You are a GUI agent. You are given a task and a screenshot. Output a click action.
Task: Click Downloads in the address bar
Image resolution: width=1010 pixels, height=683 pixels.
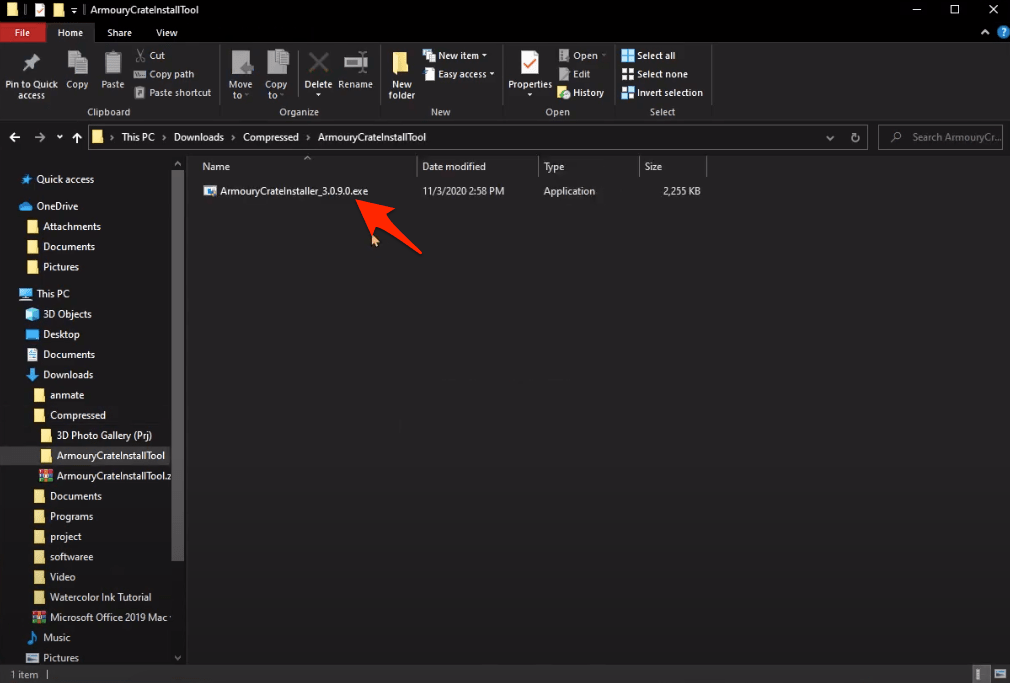pyautogui.click(x=198, y=137)
